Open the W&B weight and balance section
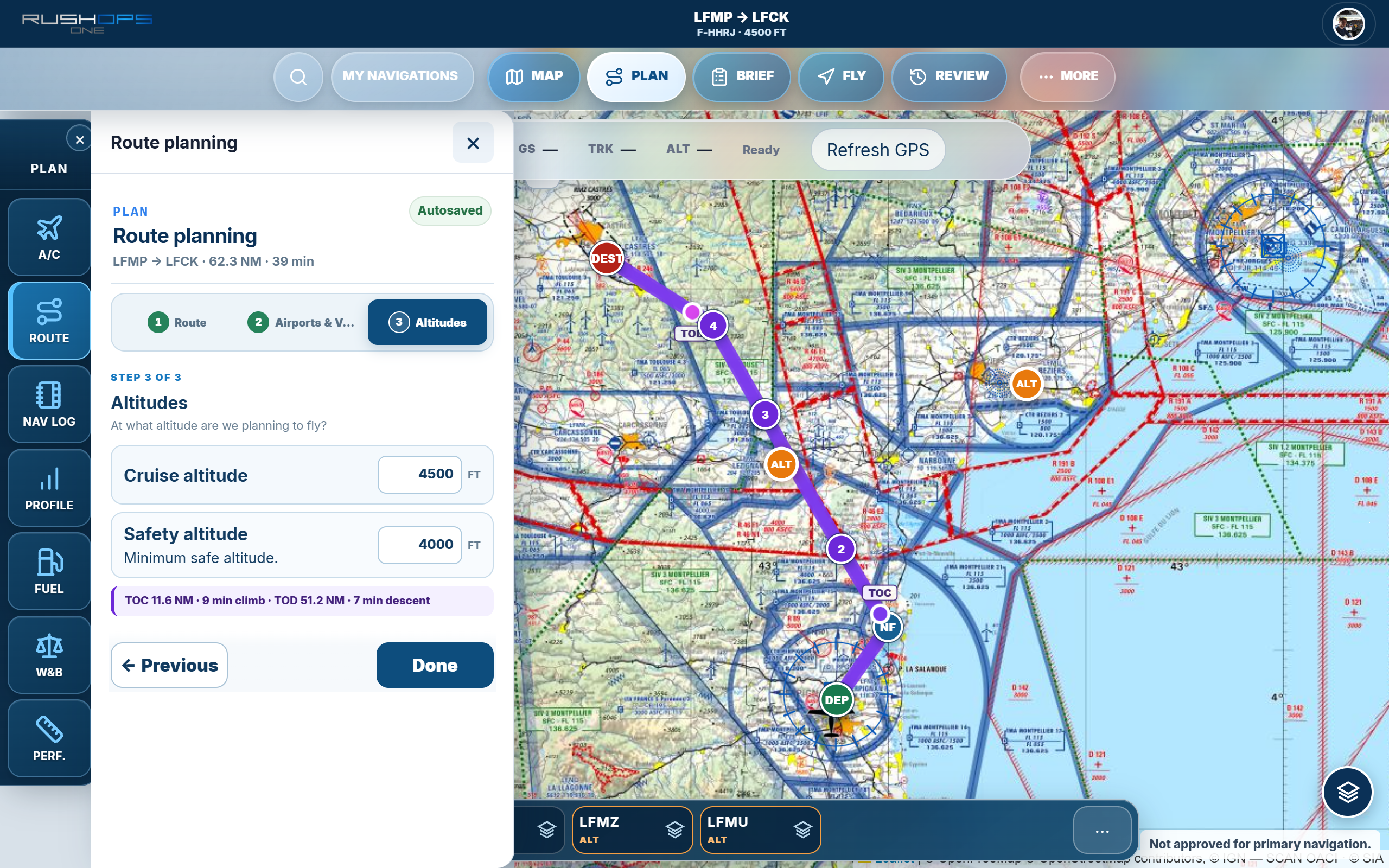Image resolution: width=1389 pixels, height=868 pixels. click(49, 654)
